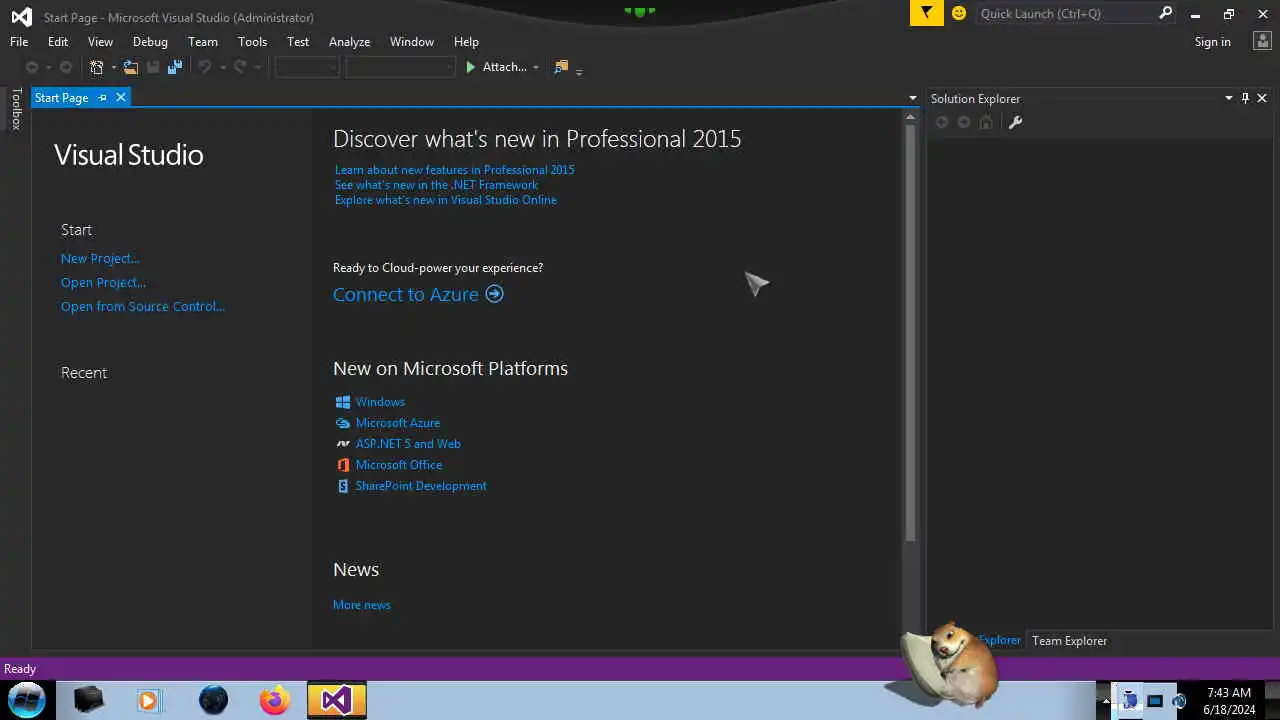Viewport: 1280px width, 720px height.
Task: Click the Visual Studio taskbar icon
Action: point(336,700)
